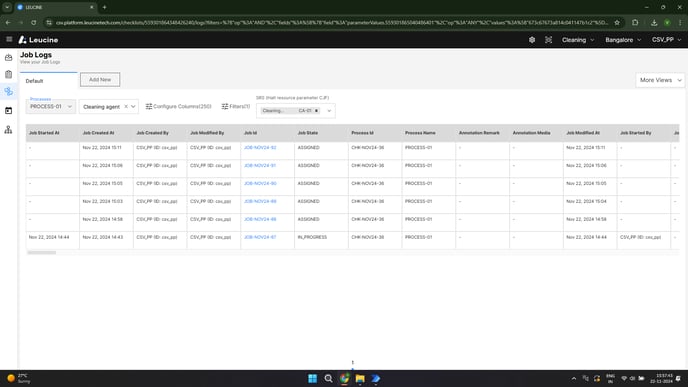688x387 pixels.
Task: Open job link JOB-NOV24-92
Action: [260, 148]
